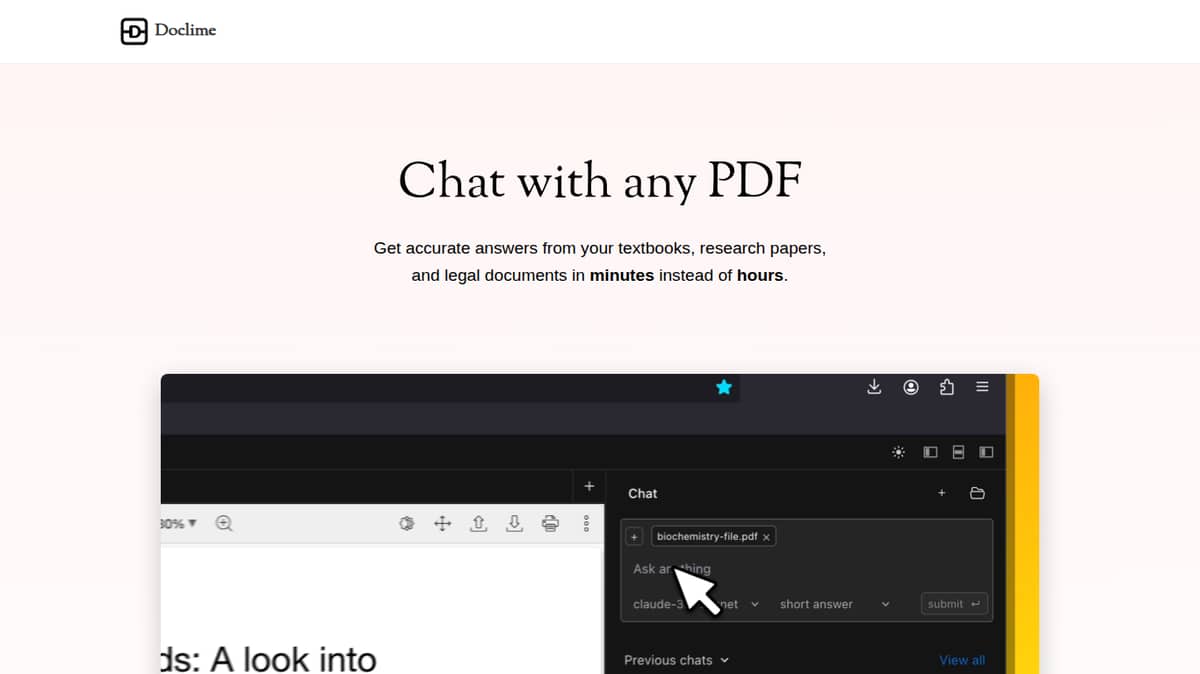
Task: Click the blue bookmark star icon
Action: pos(724,387)
